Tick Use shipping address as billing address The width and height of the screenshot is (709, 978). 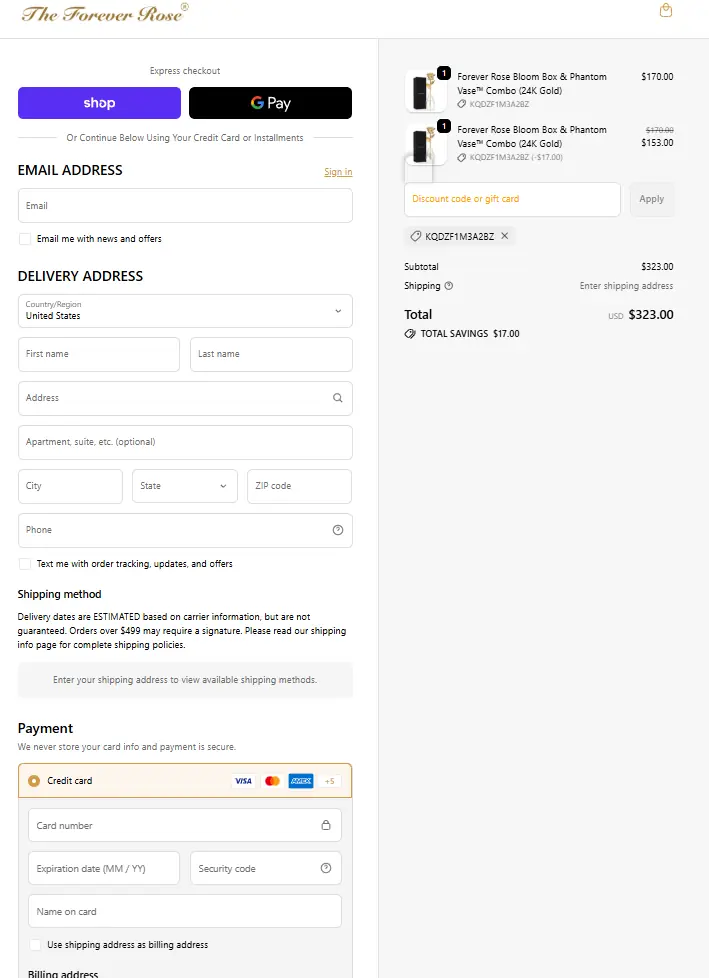tap(36, 945)
